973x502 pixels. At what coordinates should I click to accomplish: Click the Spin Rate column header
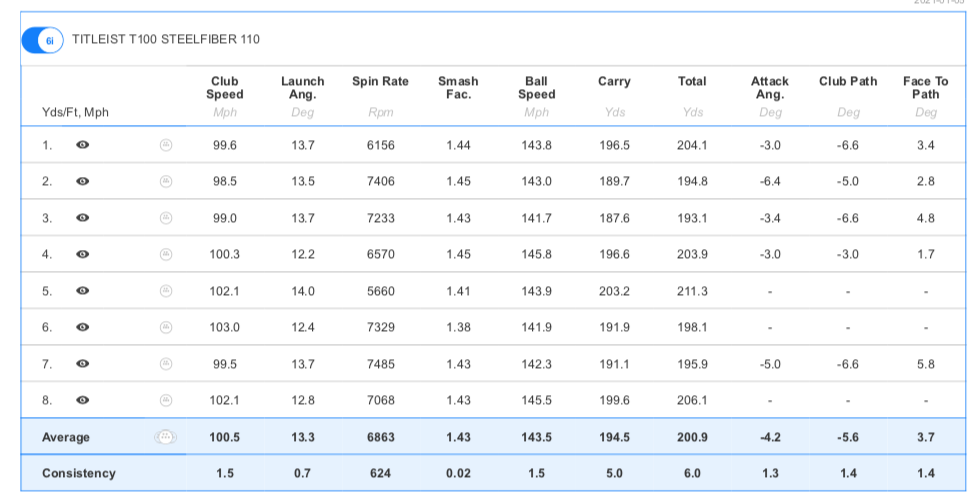(x=380, y=82)
